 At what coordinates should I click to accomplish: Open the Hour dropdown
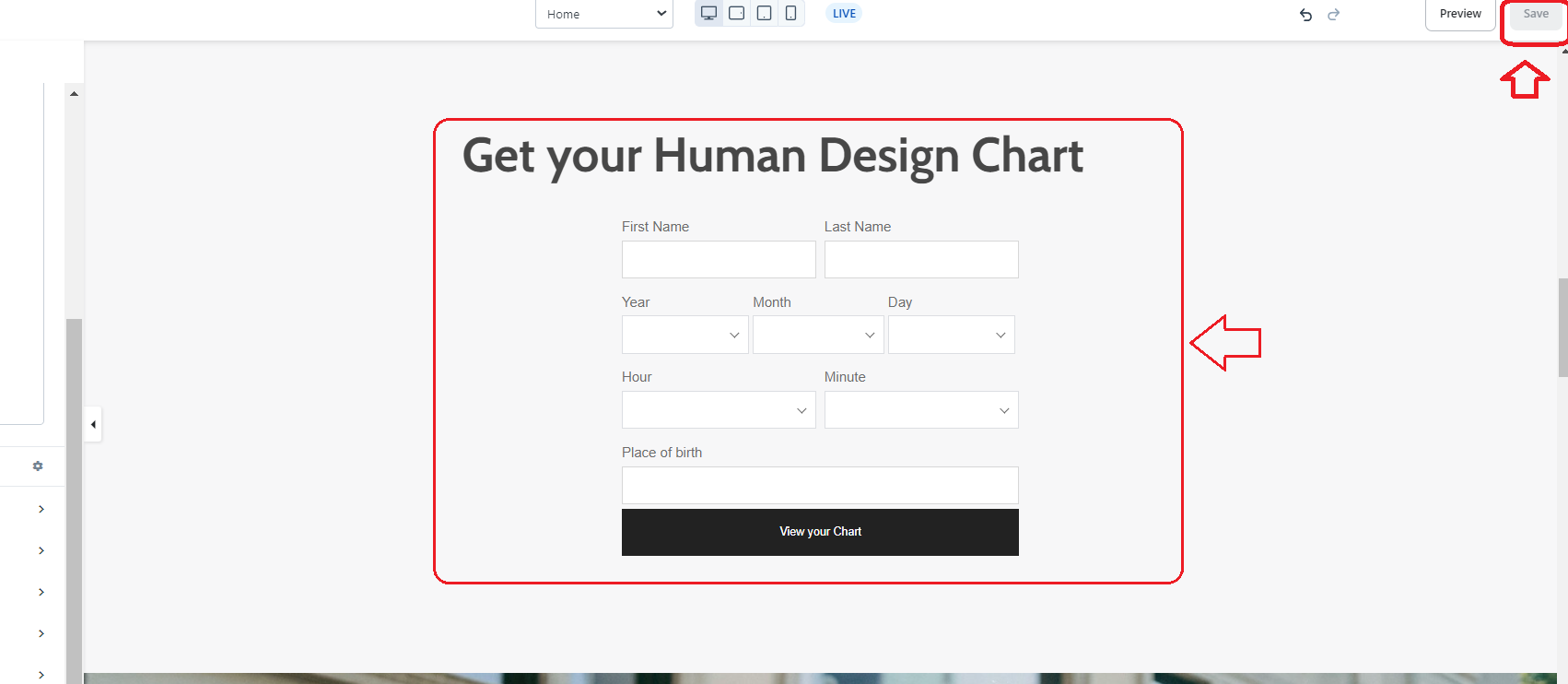pos(719,410)
